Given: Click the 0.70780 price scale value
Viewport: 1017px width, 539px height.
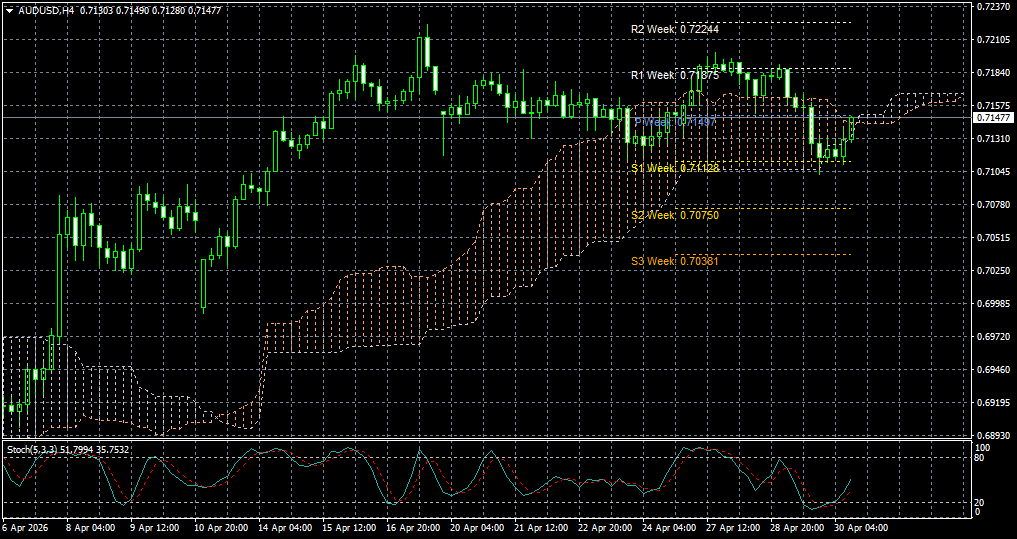Looking at the screenshot, I should (x=993, y=205).
